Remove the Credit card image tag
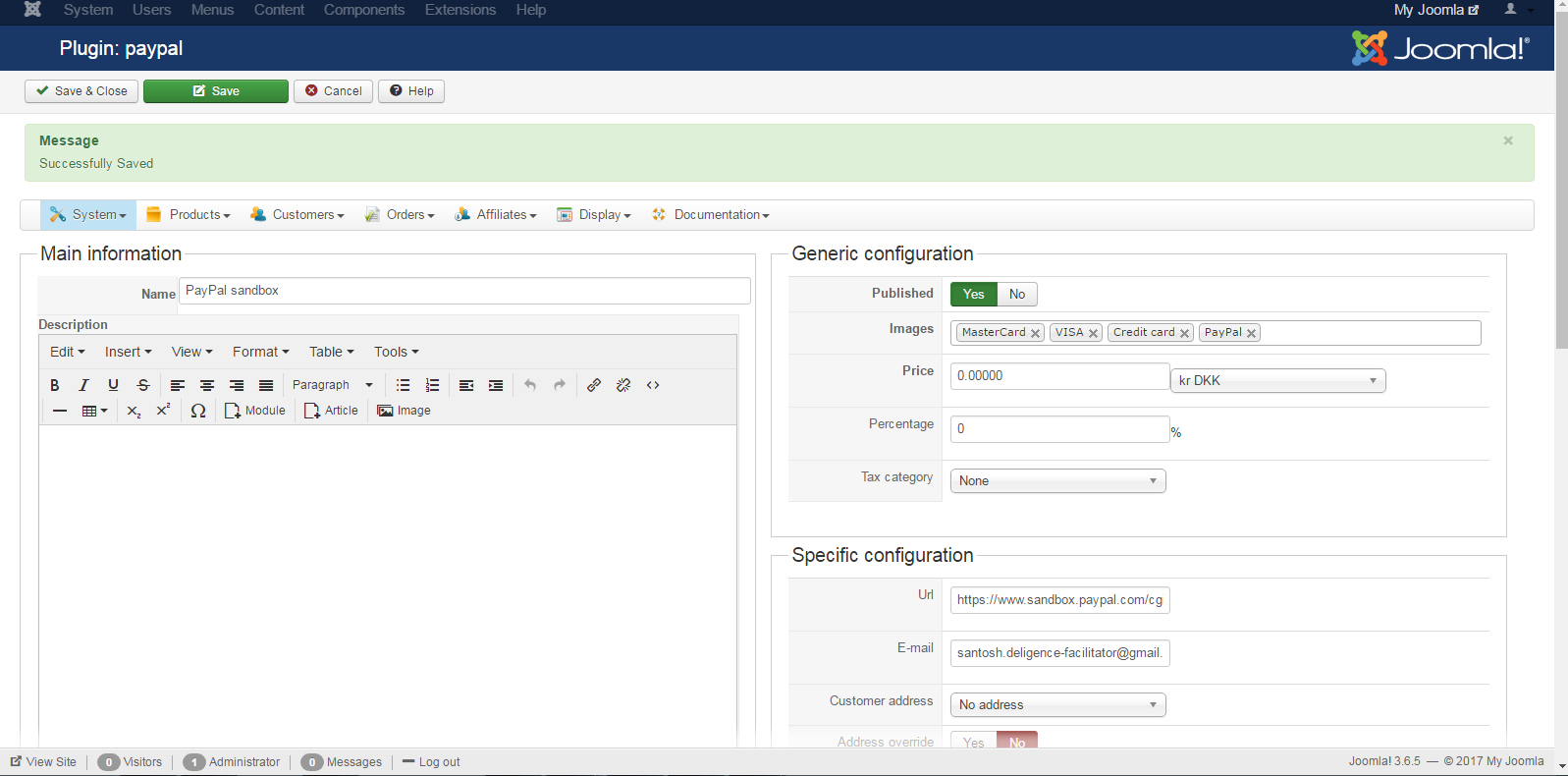This screenshot has height=776, width=1568. (1184, 334)
